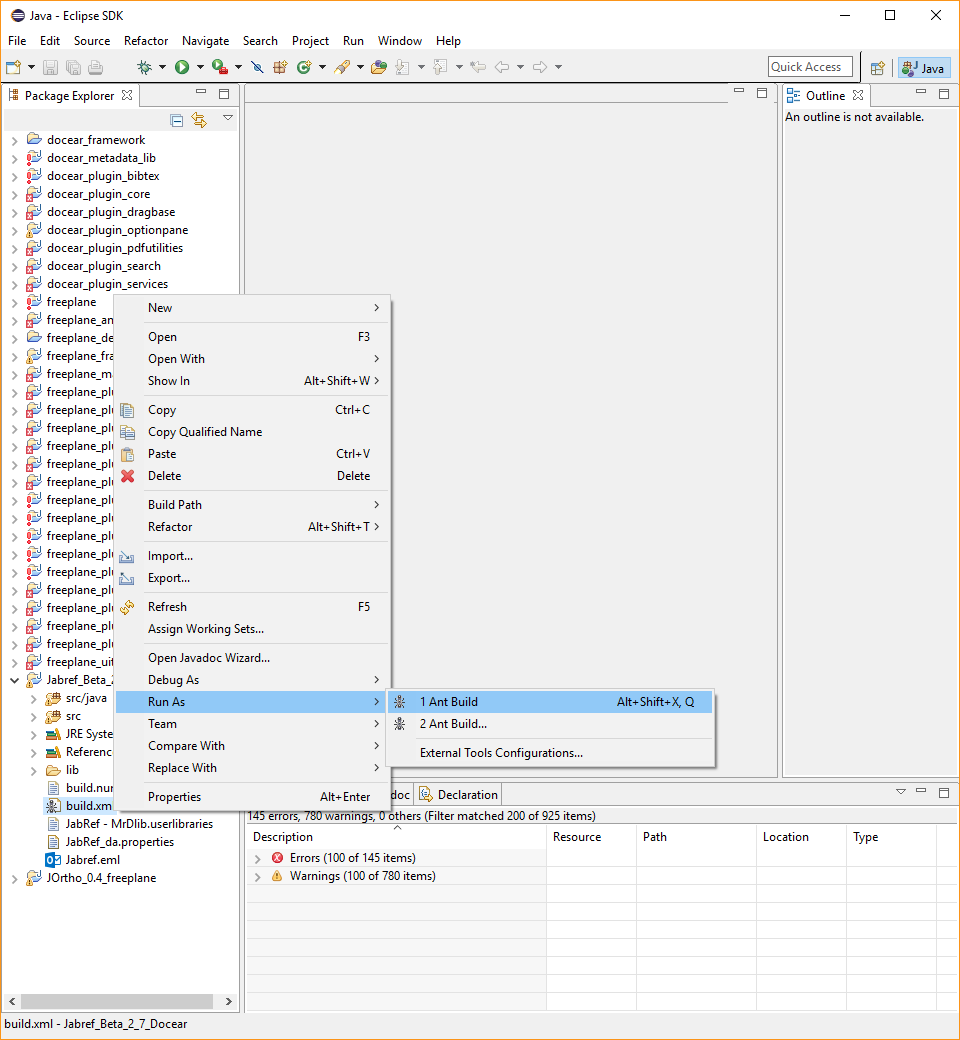Open External Tools Configurations...
Screen dimensions: 960x1040
550,753
